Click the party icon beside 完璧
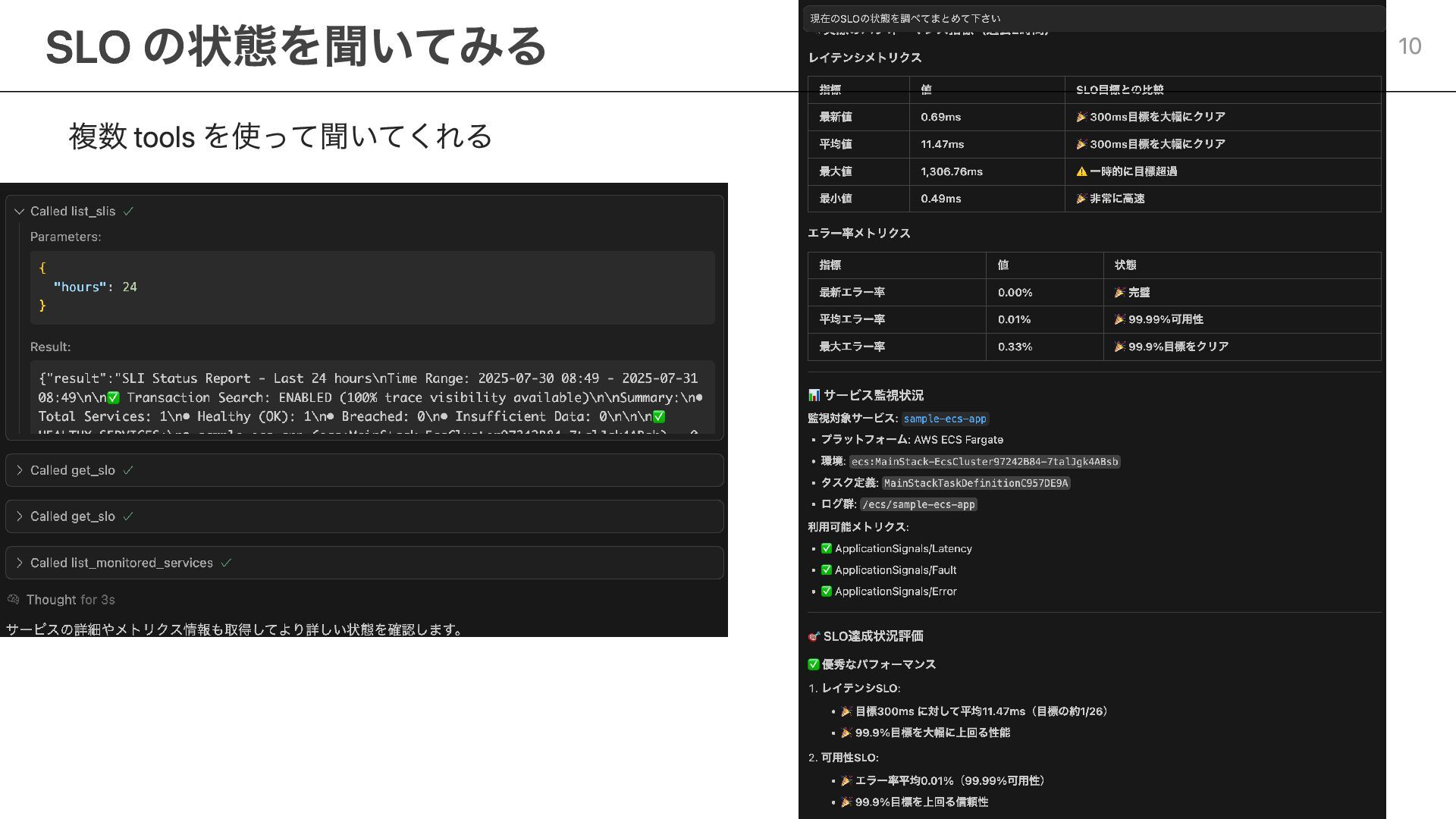This screenshot has width=1456, height=819. 1120,293
